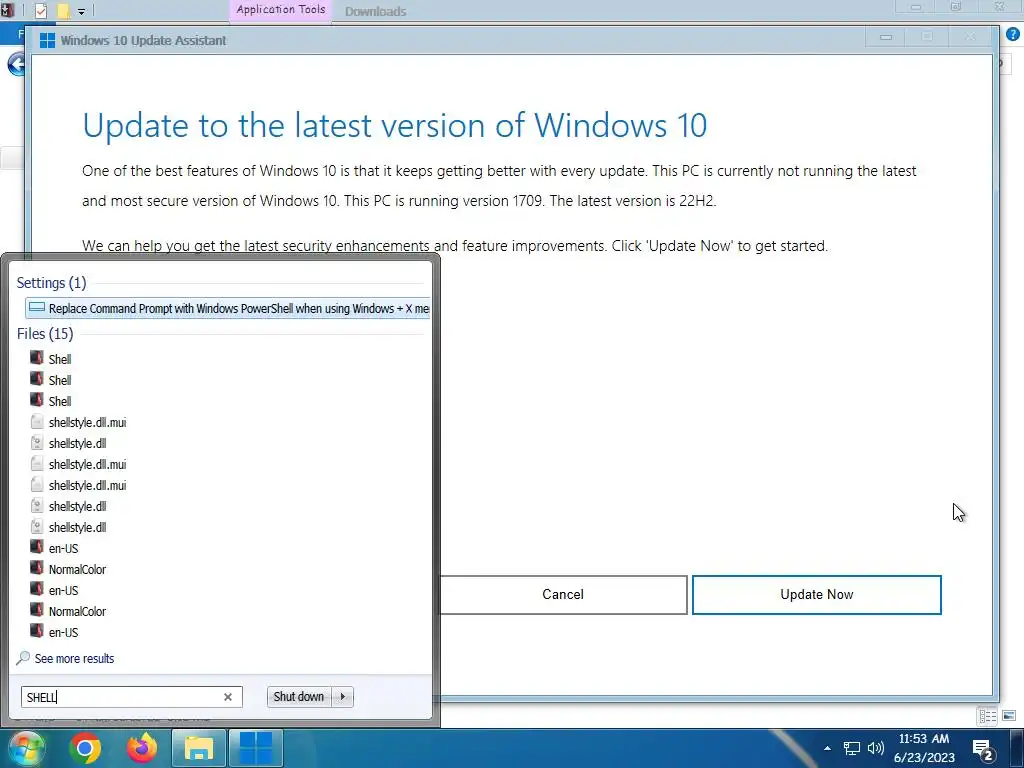Open Explorer help question-mark icon

coord(1013,35)
